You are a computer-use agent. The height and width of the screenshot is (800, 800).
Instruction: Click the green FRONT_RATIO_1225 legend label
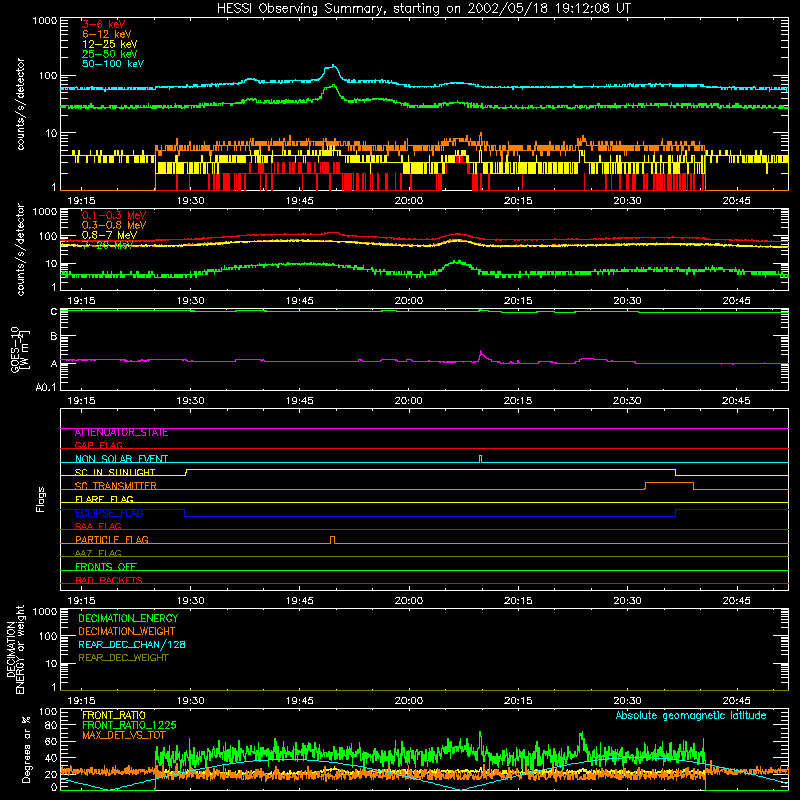tap(129, 725)
